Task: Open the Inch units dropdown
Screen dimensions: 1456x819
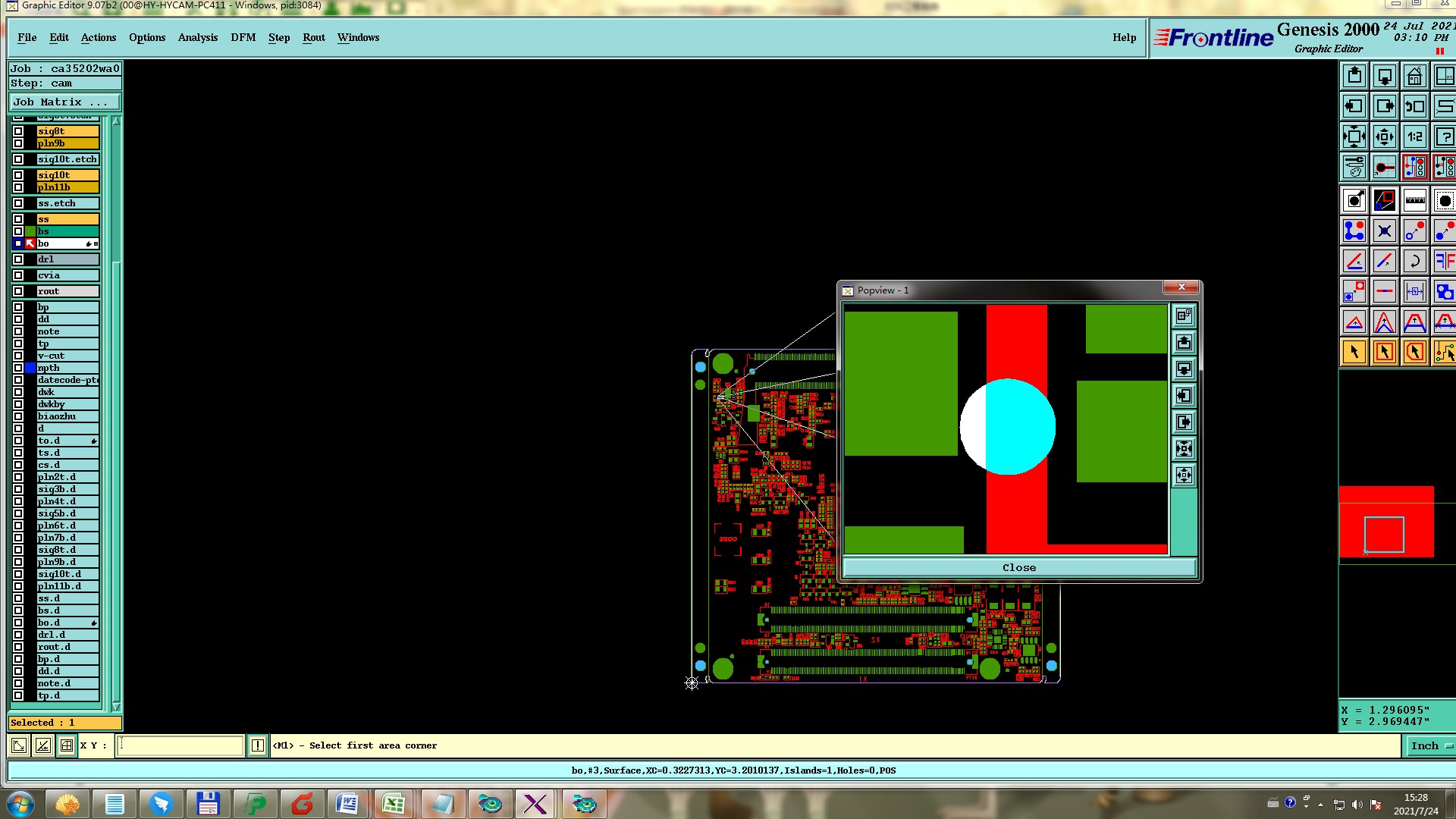Action: tap(1429, 745)
